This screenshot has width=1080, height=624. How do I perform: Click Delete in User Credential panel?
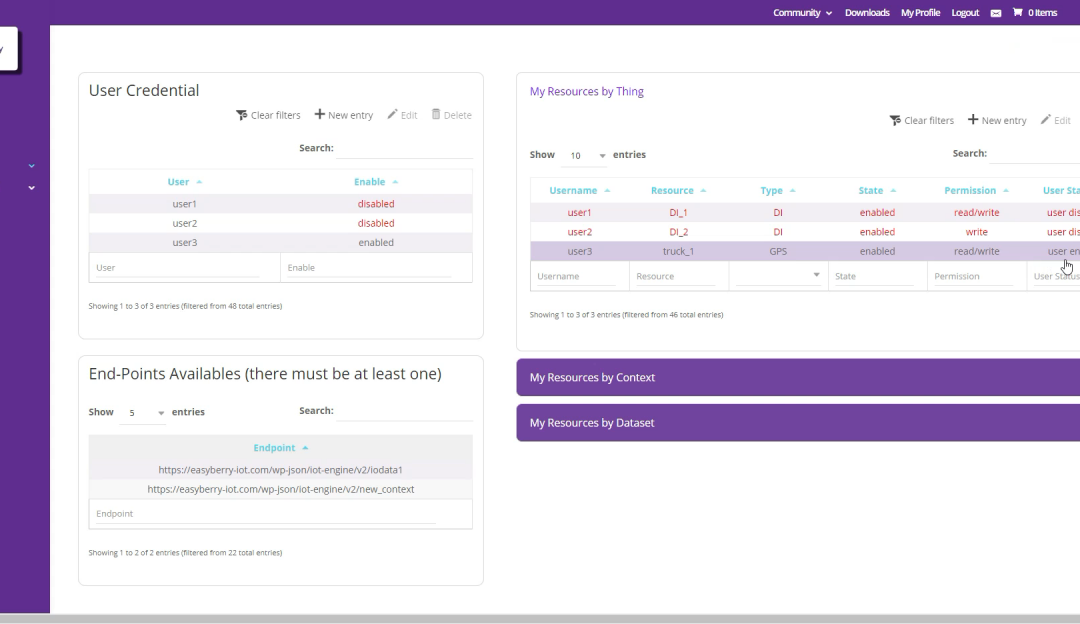click(x=452, y=115)
